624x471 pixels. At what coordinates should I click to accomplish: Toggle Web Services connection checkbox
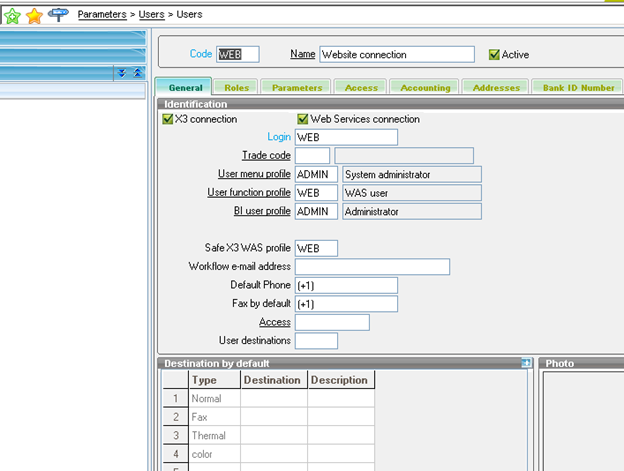(303, 119)
